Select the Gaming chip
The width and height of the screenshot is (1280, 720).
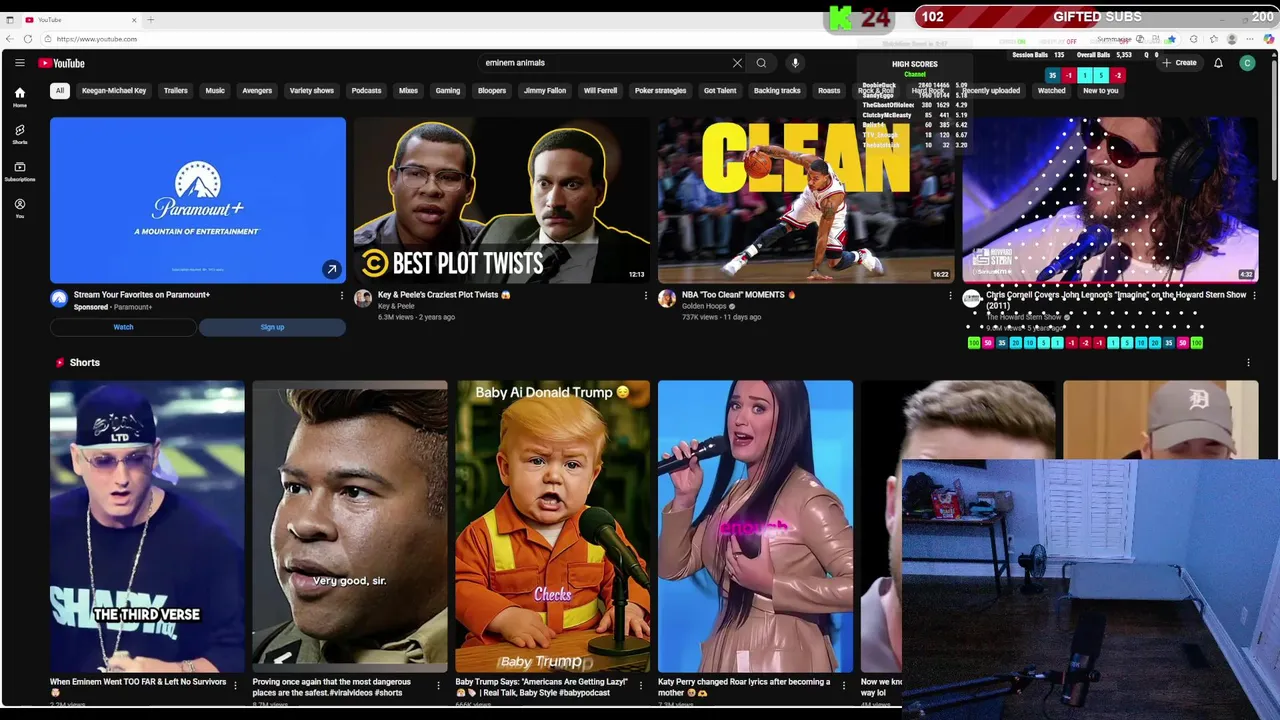pos(448,91)
